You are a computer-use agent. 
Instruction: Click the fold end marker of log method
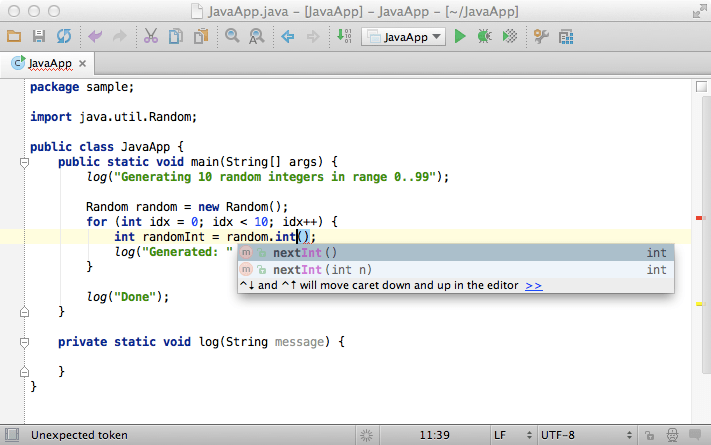pos(24,372)
